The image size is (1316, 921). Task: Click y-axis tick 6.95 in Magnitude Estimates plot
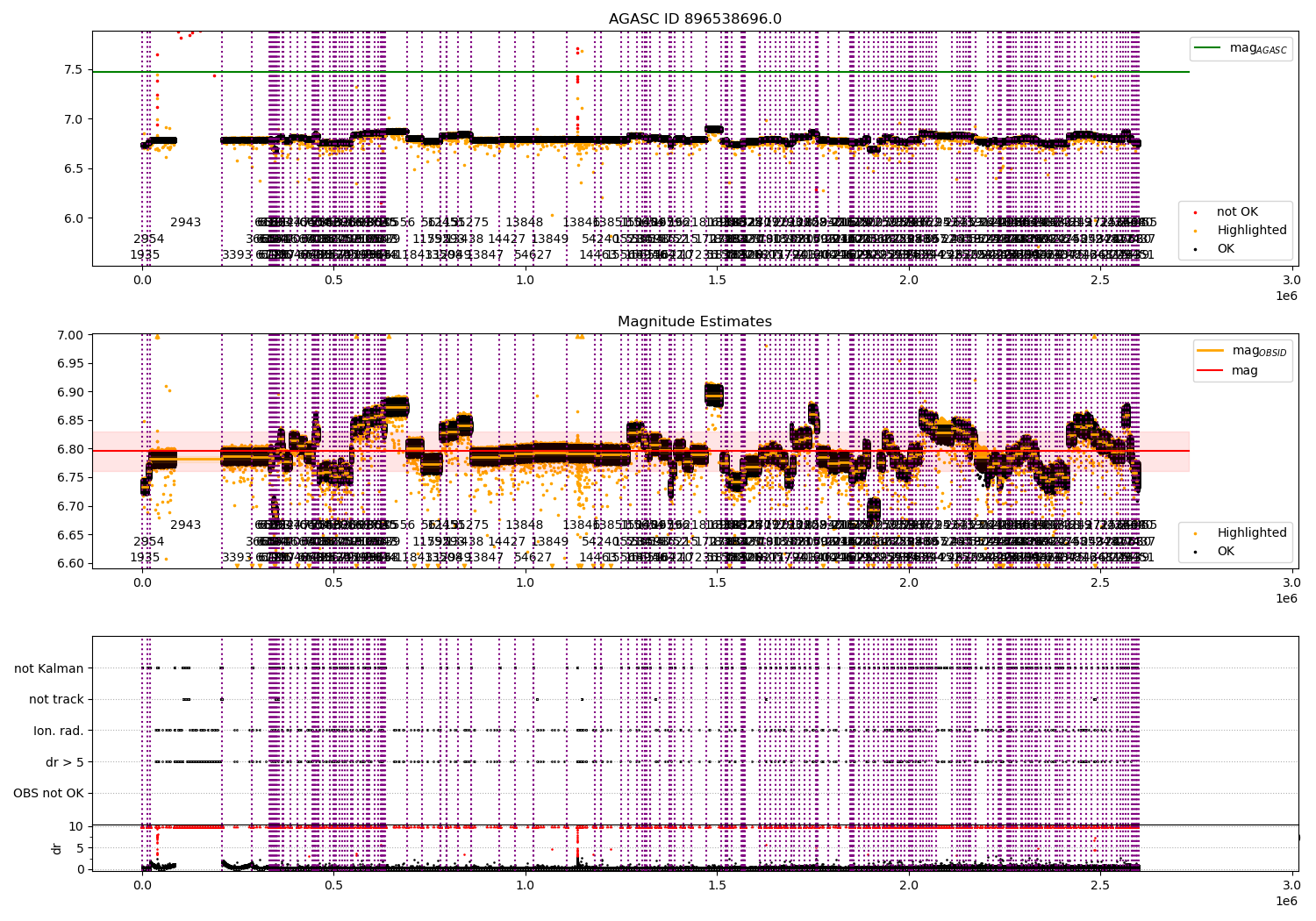[x=69, y=364]
